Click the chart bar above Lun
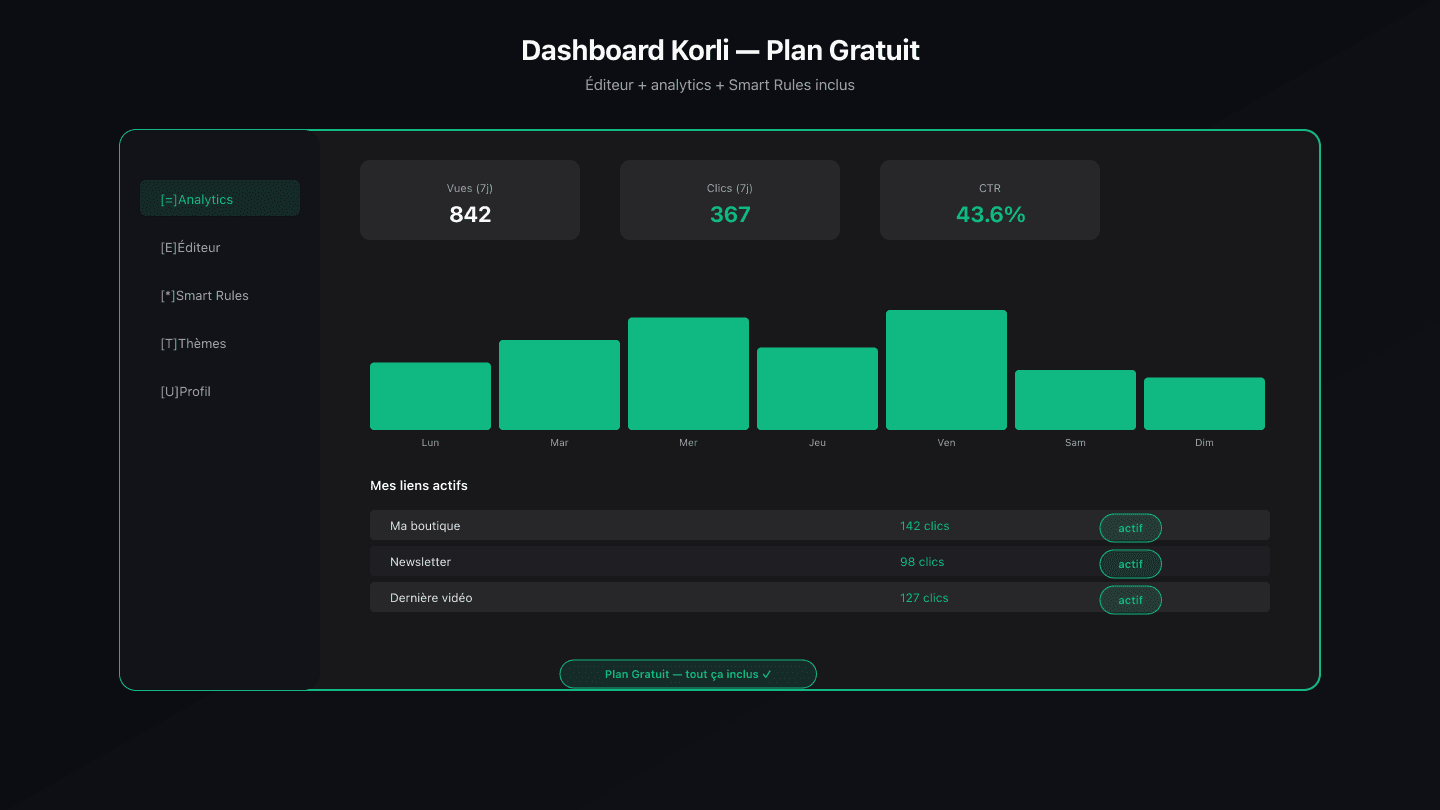Viewport: 1440px width, 810px height. (x=430, y=396)
